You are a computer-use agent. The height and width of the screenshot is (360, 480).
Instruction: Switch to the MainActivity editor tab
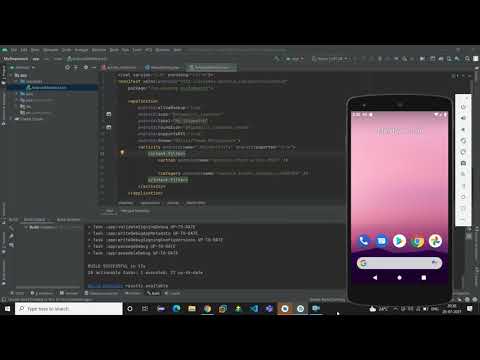click(164, 68)
